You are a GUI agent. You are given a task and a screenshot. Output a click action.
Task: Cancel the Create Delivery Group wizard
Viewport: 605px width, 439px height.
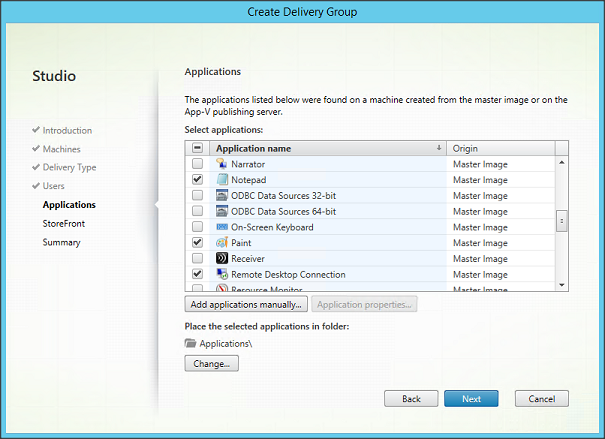[542, 398]
